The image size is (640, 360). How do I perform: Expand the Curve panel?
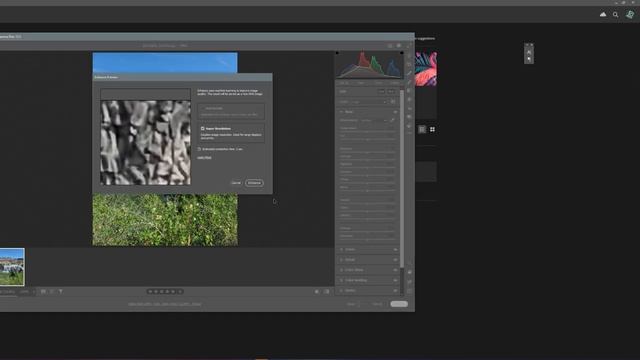[x=341, y=249]
